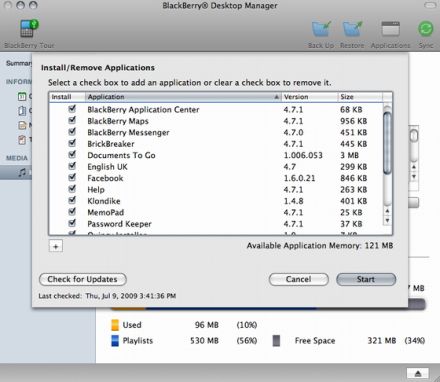
Task: Uncheck MemoPad install checkbox
Action: click(72, 212)
